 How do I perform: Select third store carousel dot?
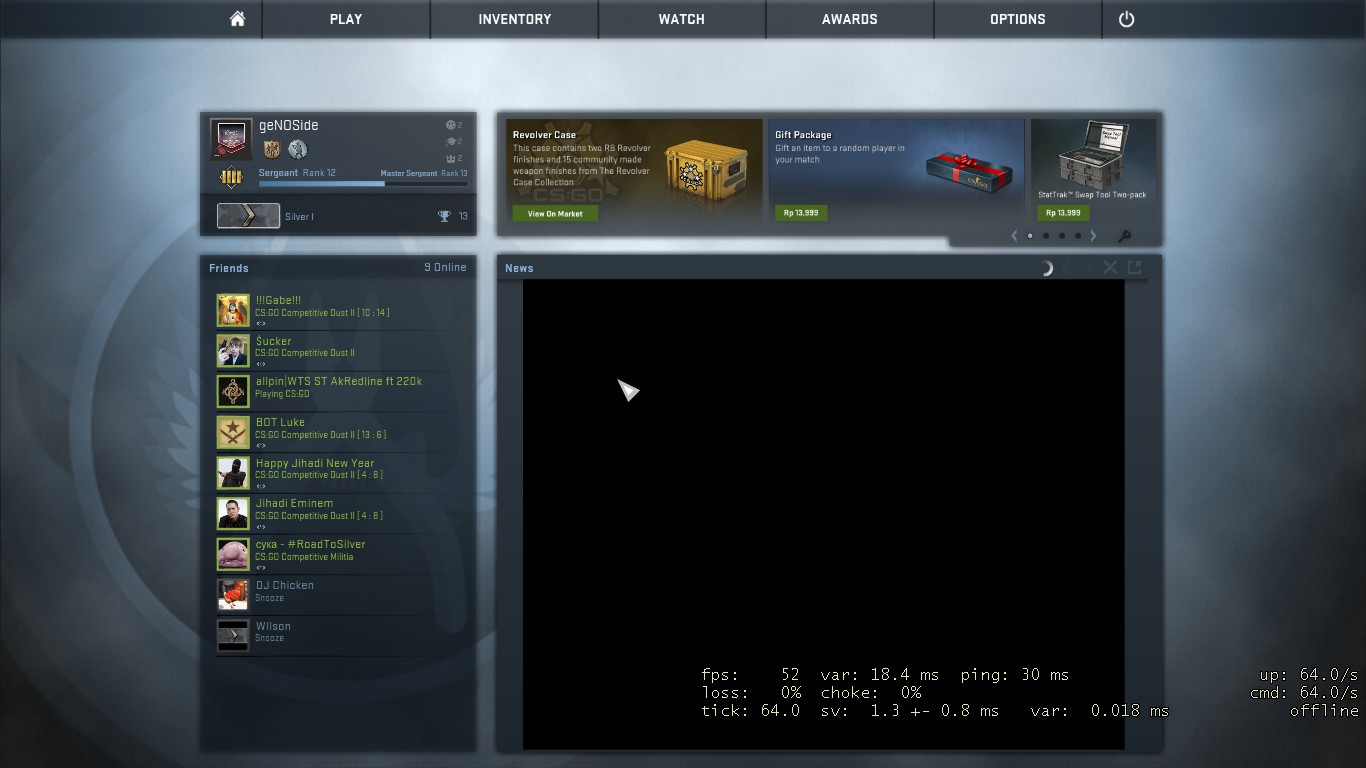[x=1062, y=236]
